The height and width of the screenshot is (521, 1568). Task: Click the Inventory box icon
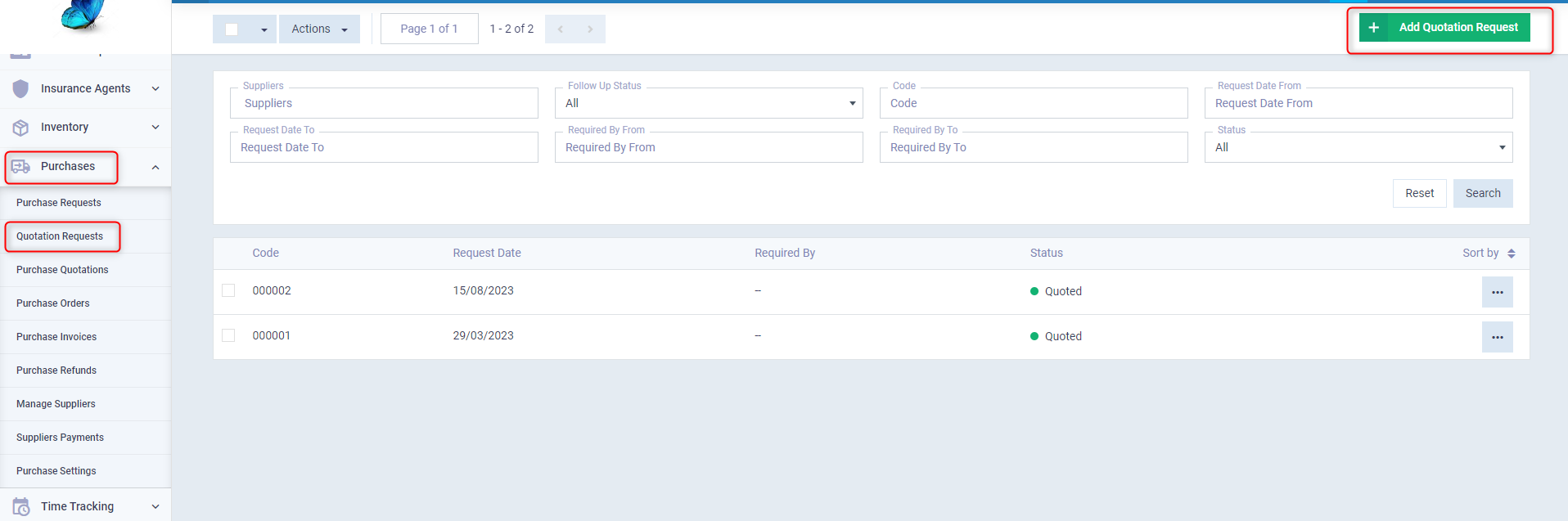click(x=20, y=128)
